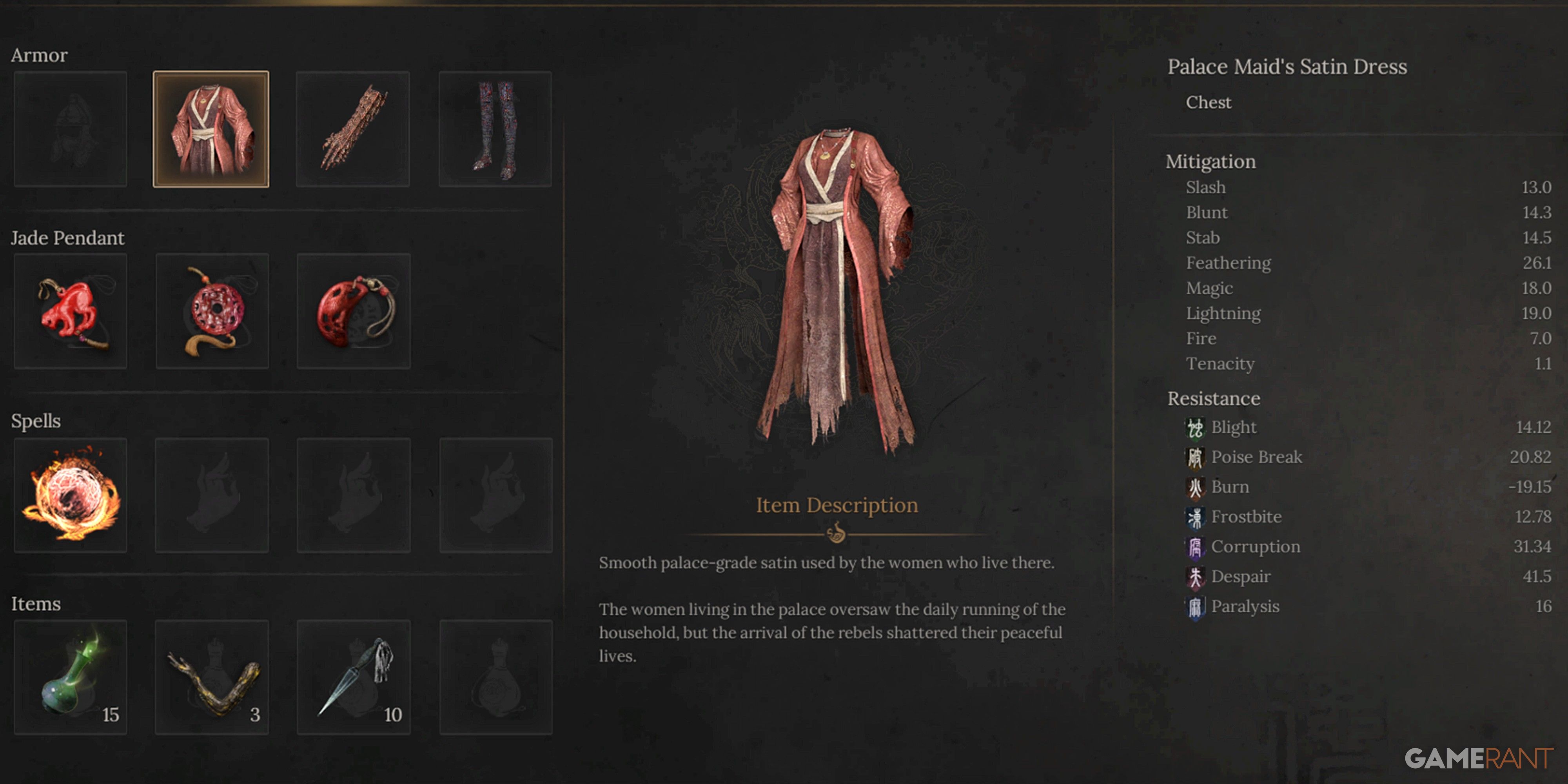
Task: Select the branch item with count 3
Action: coord(212,677)
